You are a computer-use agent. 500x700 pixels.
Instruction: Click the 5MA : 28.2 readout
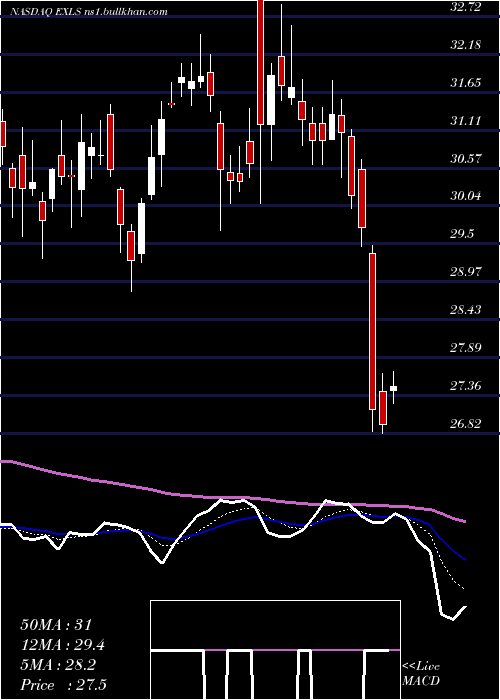[x=58, y=666]
